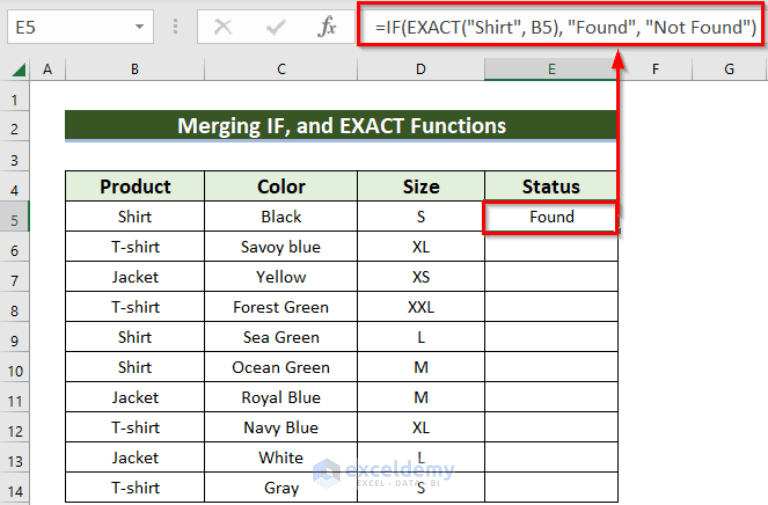Select the 'M' size in Ocean Green row
The width and height of the screenshot is (768, 505).
(x=421, y=367)
